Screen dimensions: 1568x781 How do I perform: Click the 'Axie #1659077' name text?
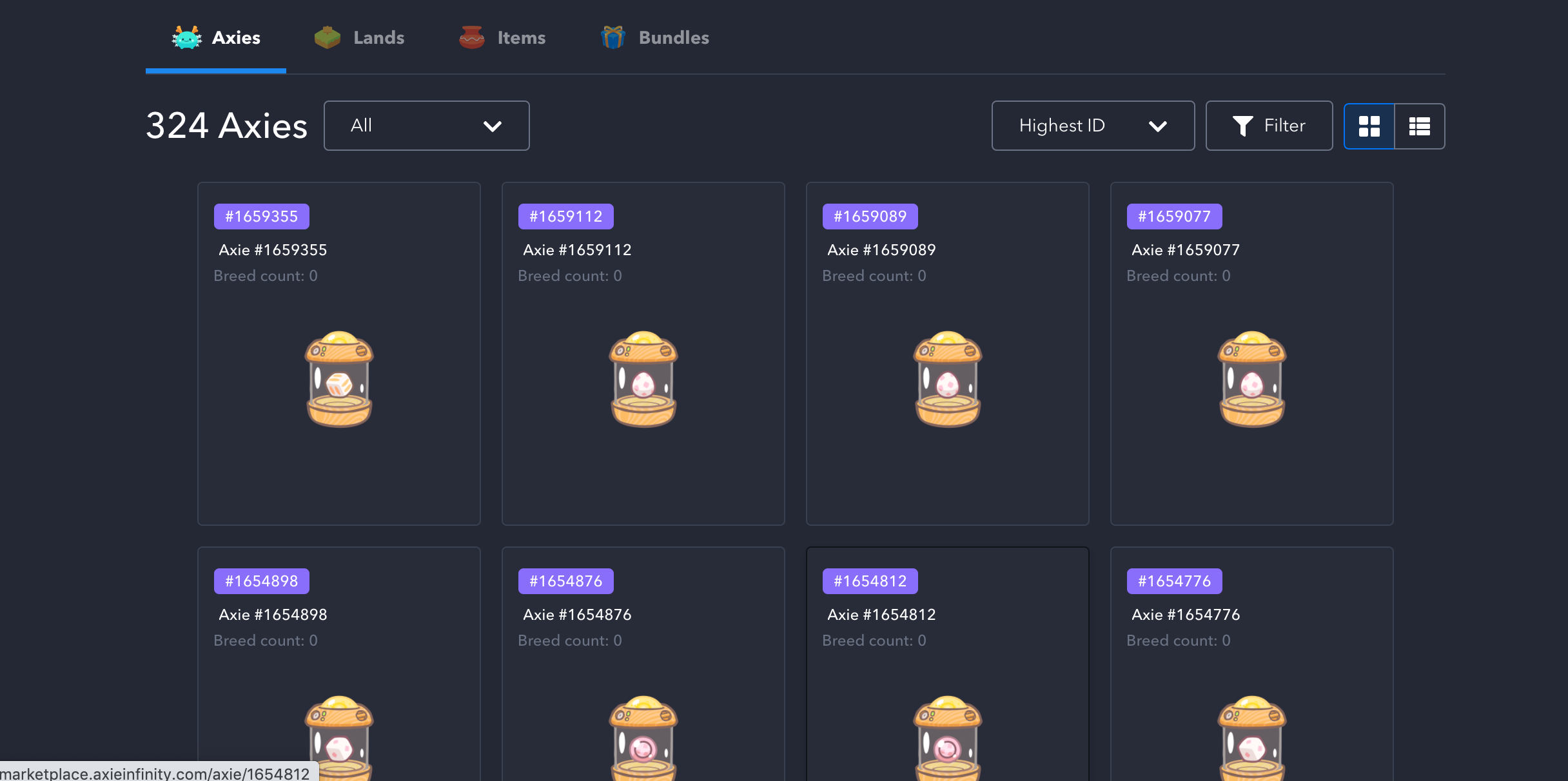pyautogui.click(x=1186, y=250)
